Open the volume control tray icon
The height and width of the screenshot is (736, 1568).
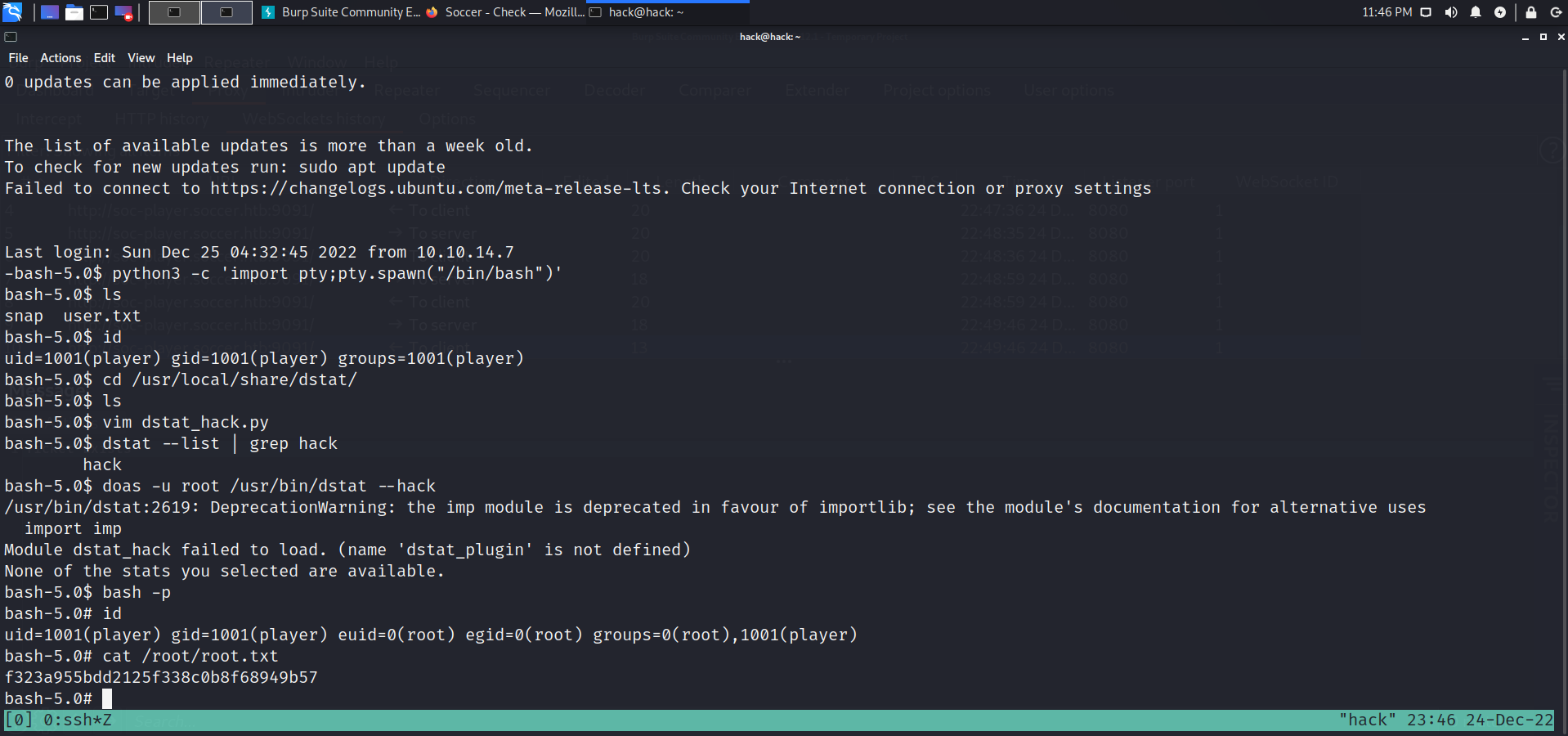tap(1451, 12)
